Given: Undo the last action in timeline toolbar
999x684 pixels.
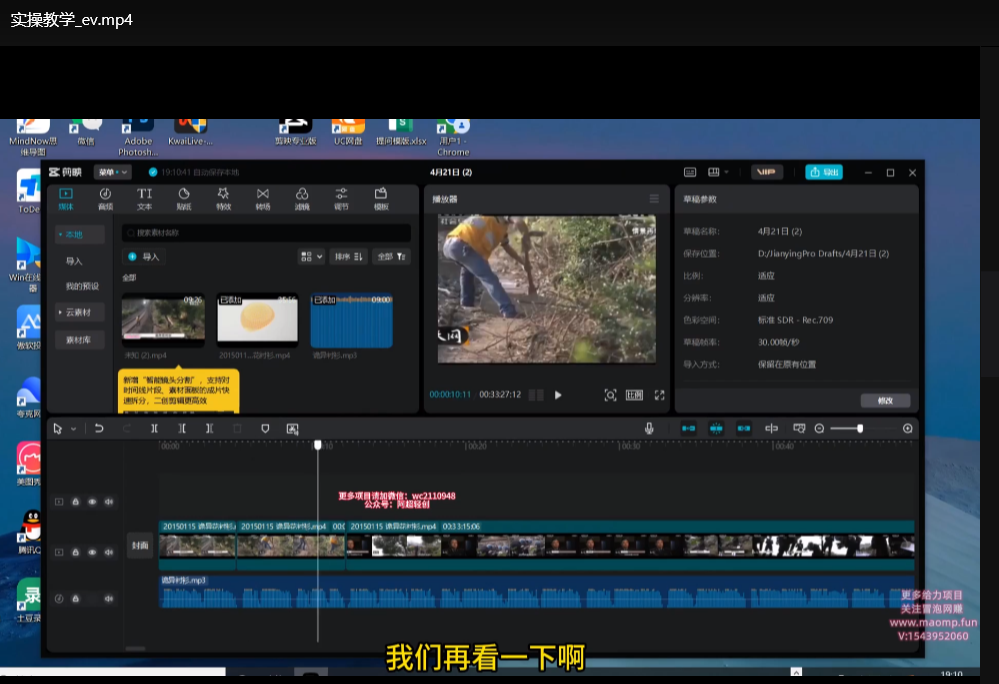Looking at the screenshot, I should tap(99, 429).
